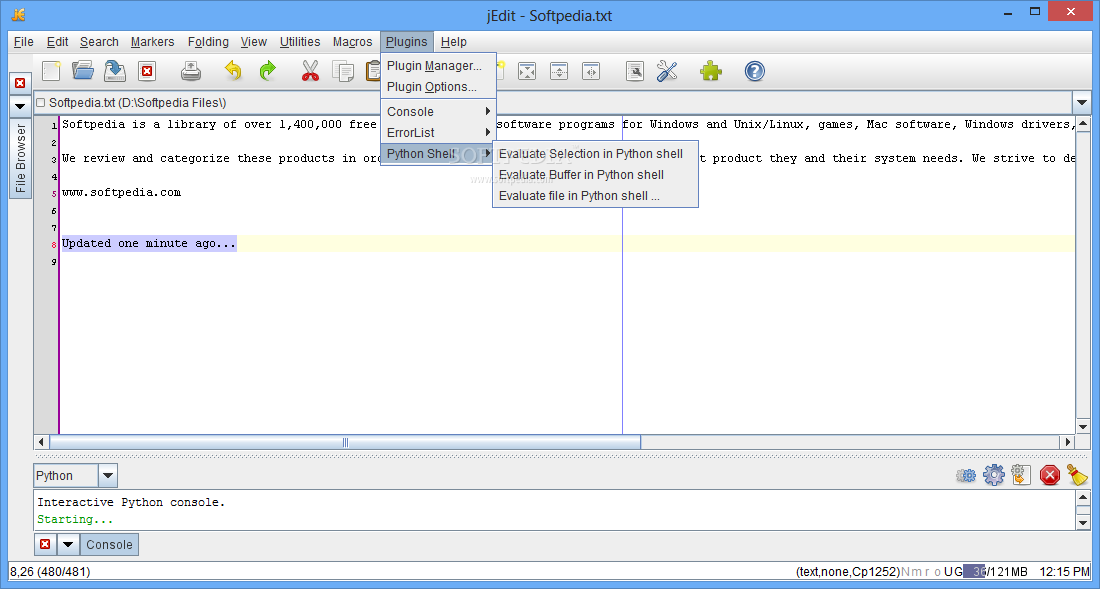Screen dimensions: 1100x589
Task: Close the buffer with red X toolbar icon
Action: point(147,71)
